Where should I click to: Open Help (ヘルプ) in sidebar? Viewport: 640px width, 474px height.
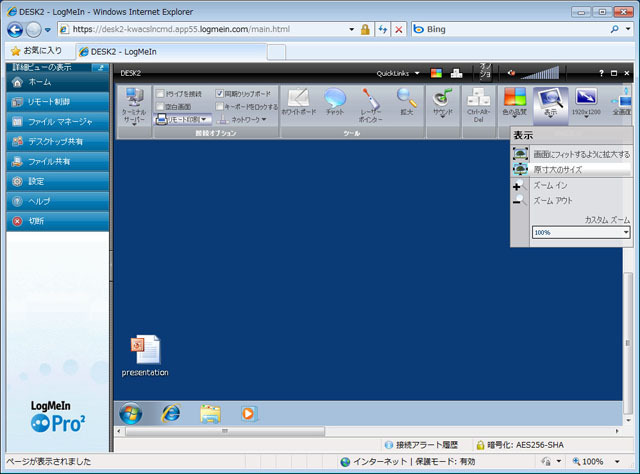(x=58, y=201)
